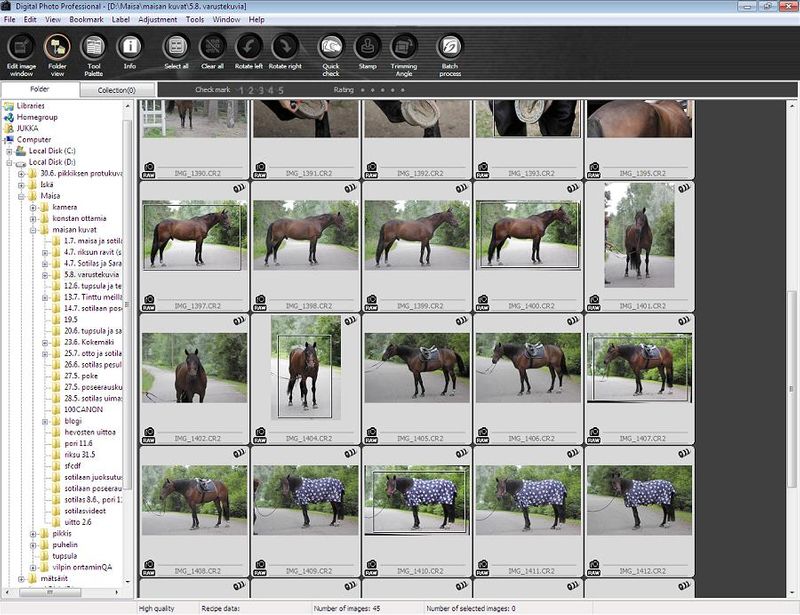
Task: Select Libraries in folder tree
Action: [30, 106]
